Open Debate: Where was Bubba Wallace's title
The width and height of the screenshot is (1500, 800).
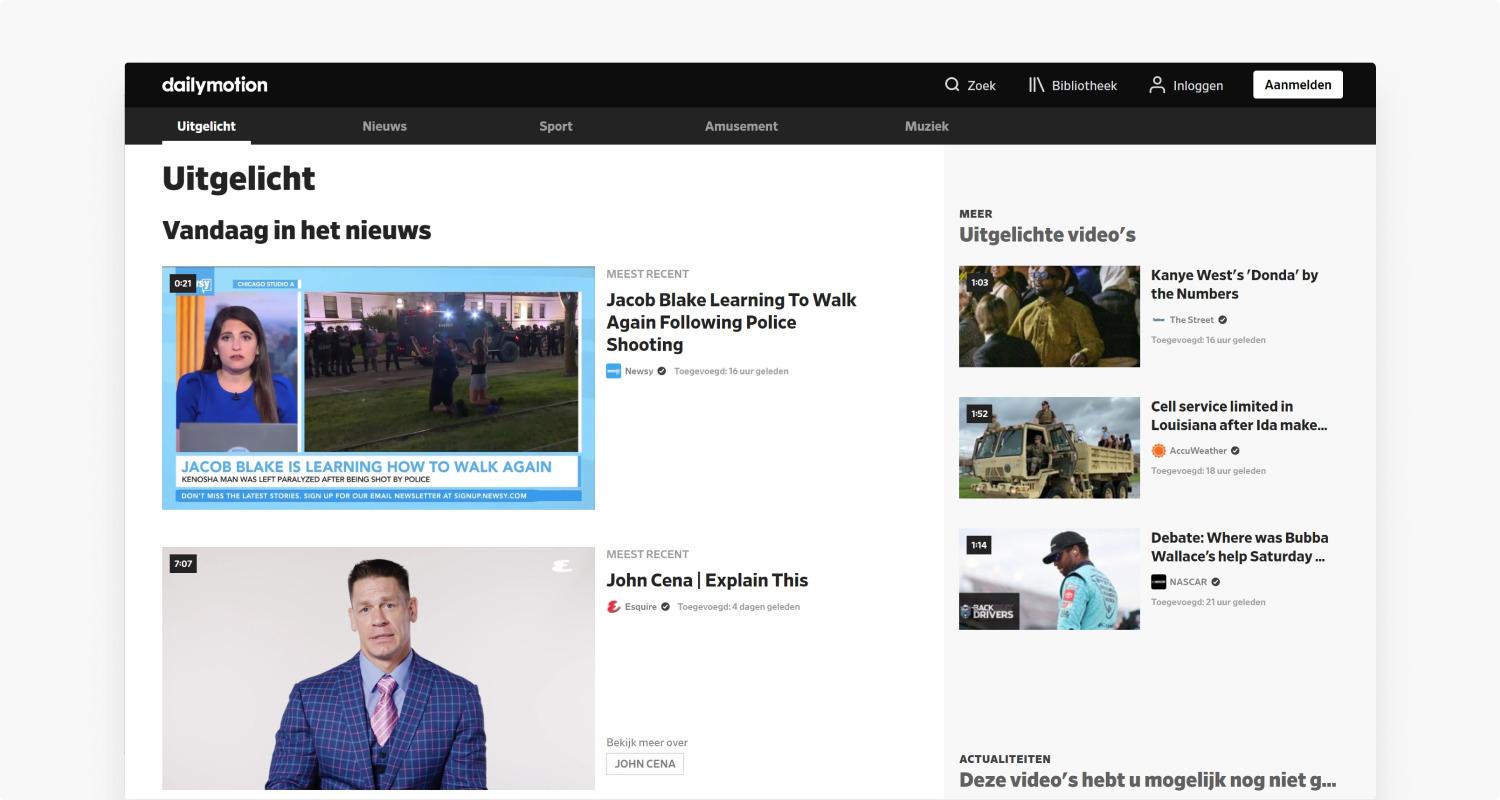tap(1240, 546)
